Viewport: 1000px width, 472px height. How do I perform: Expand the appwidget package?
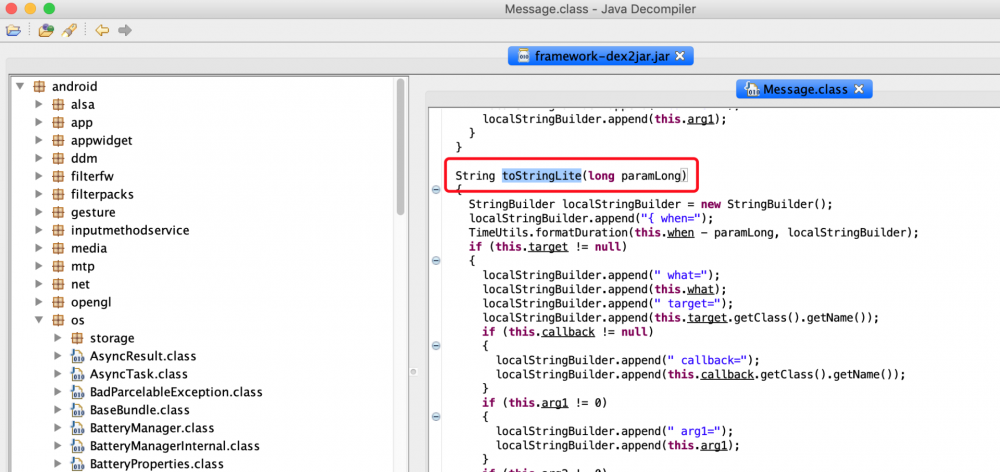(40, 140)
